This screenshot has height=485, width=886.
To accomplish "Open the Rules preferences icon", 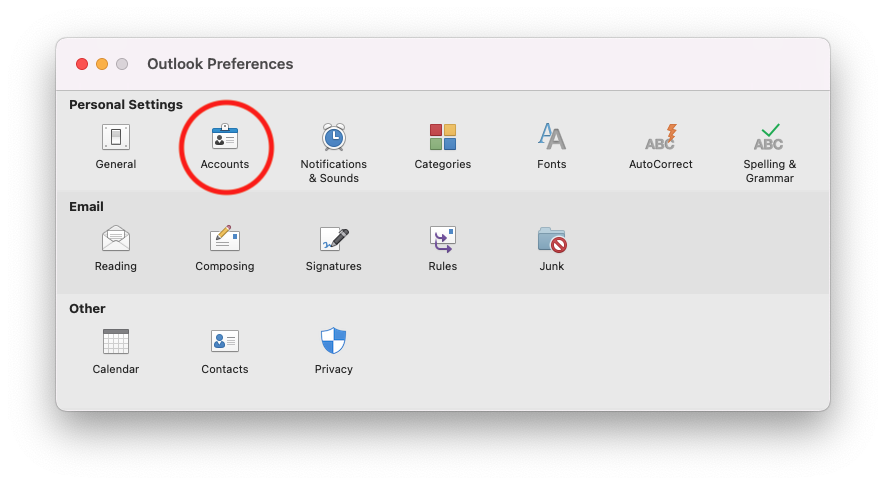I will coord(442,239).
